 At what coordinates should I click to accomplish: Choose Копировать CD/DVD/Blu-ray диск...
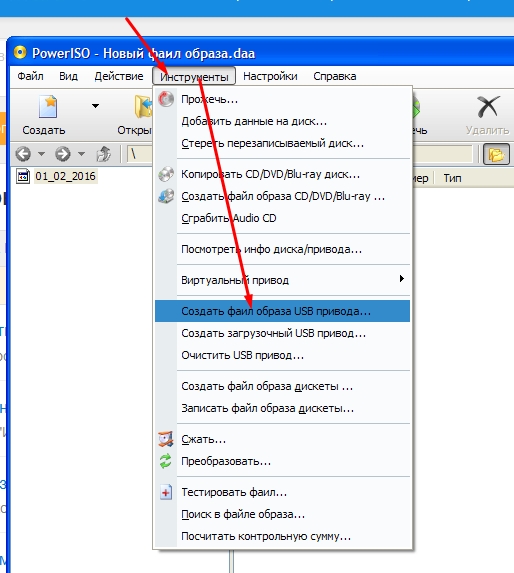[x=282, y=174]
